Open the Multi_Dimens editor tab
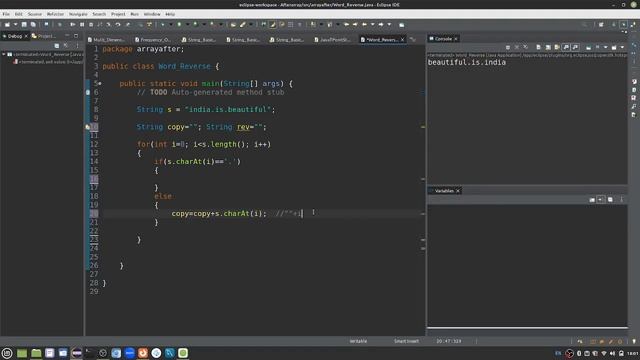 click(106, 40)
